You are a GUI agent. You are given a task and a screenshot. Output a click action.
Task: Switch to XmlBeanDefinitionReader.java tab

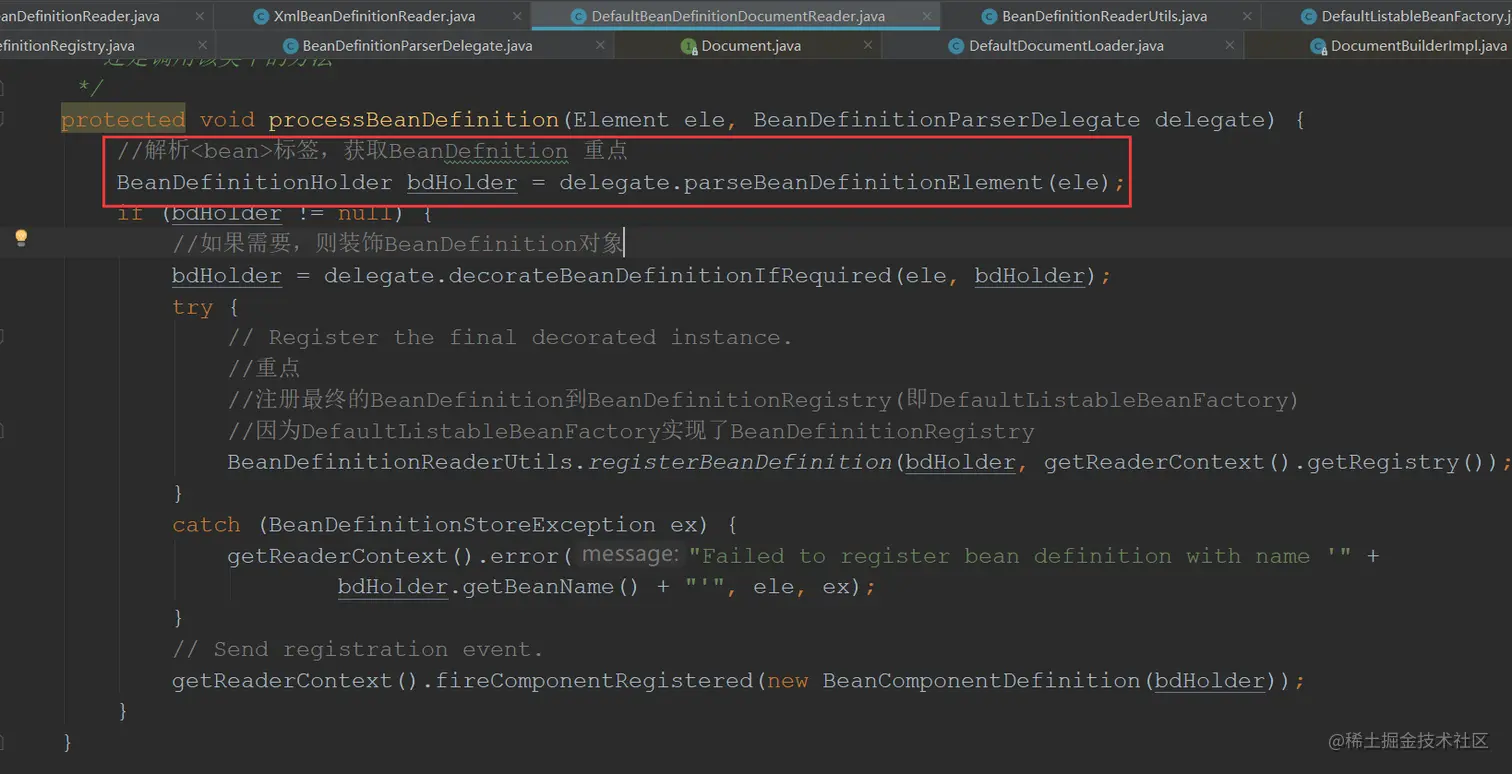pyautogui.click(x=373, y=16)
